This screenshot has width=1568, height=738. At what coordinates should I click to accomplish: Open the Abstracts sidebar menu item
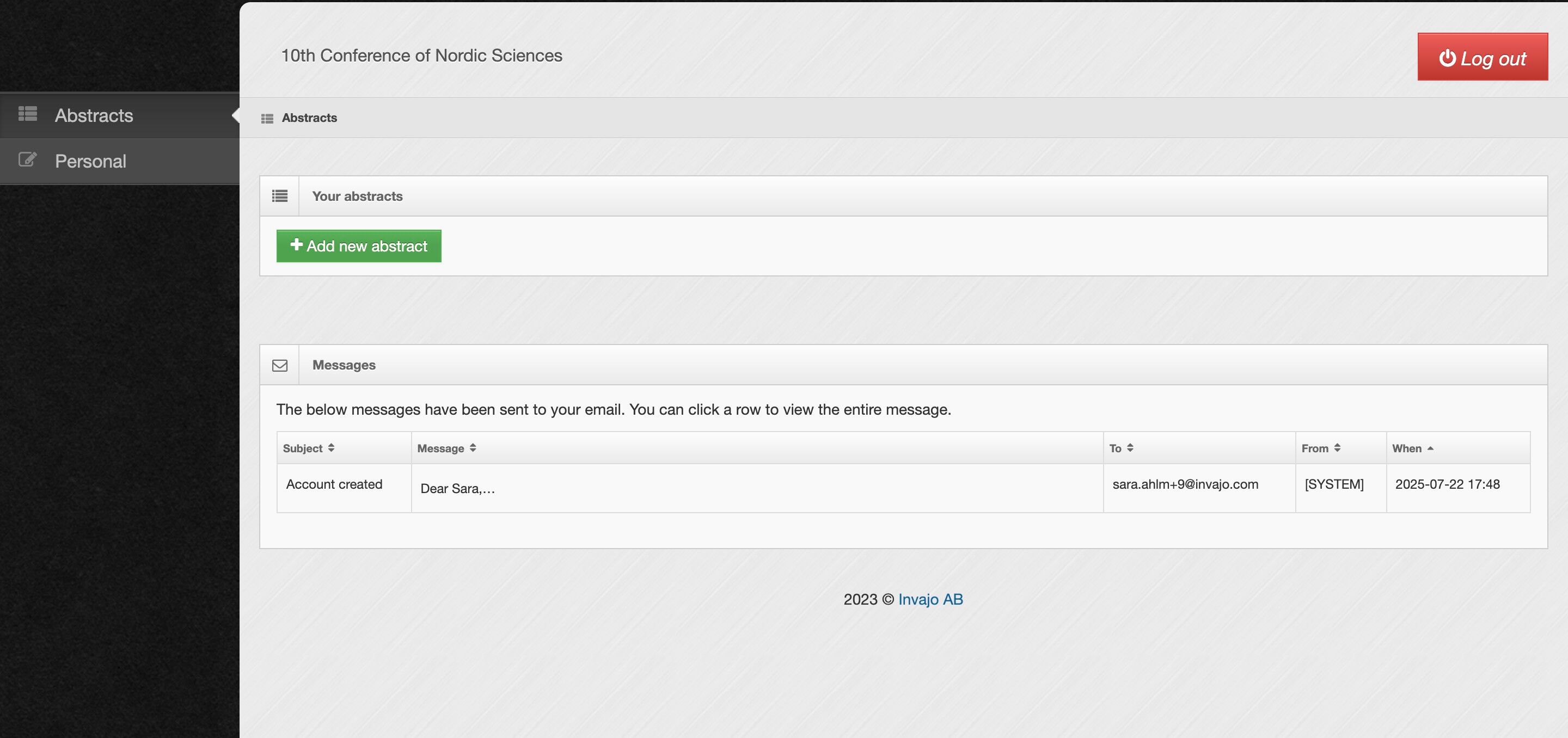94,115
